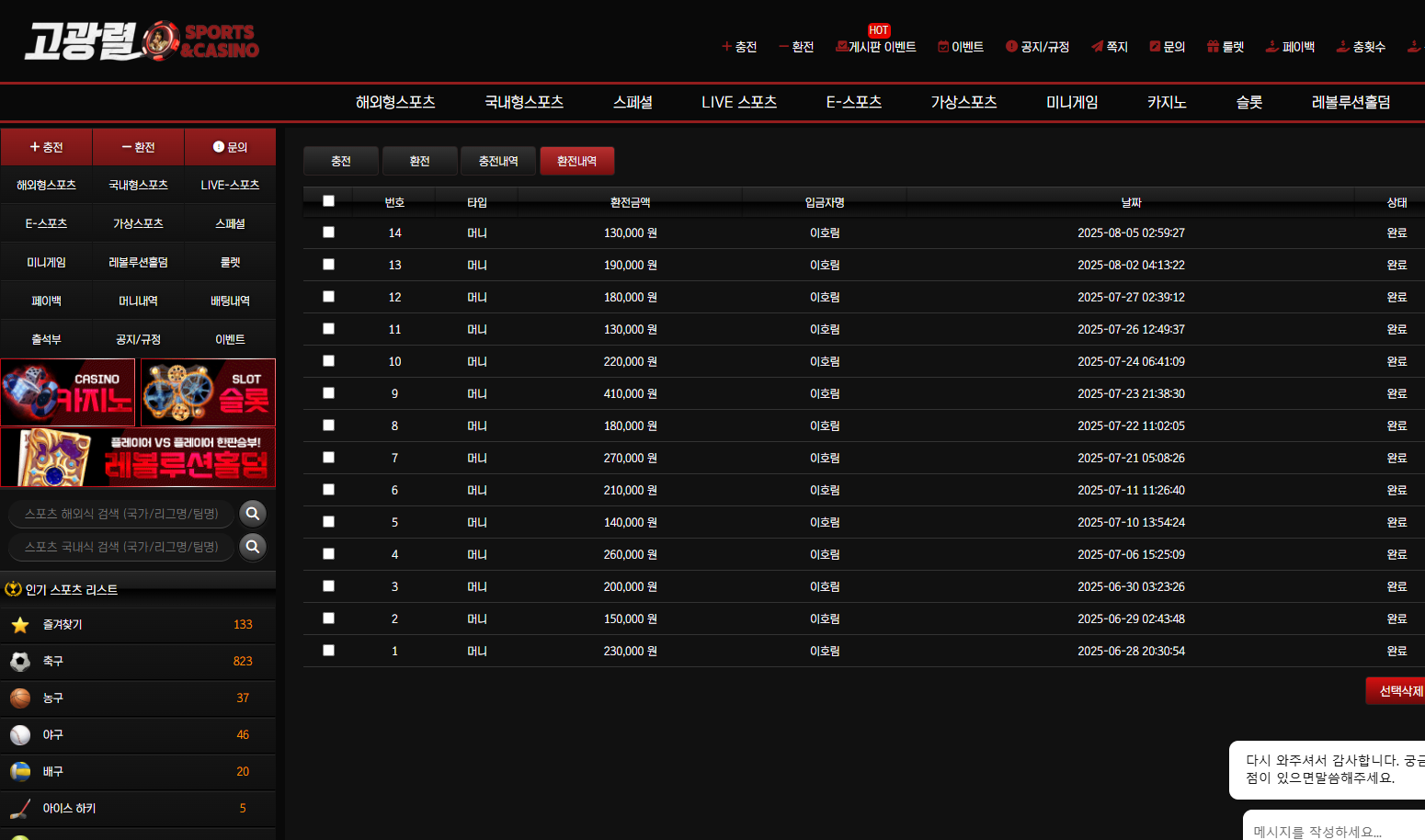Click the magnifier for overseas sports search
Image resolution: width=1425 pixels, height=840 pixels.
click(253, 514)
